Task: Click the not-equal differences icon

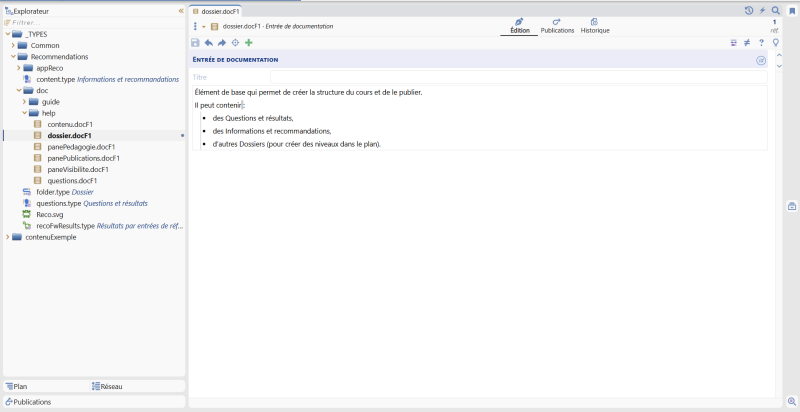Action: [747, 43]
